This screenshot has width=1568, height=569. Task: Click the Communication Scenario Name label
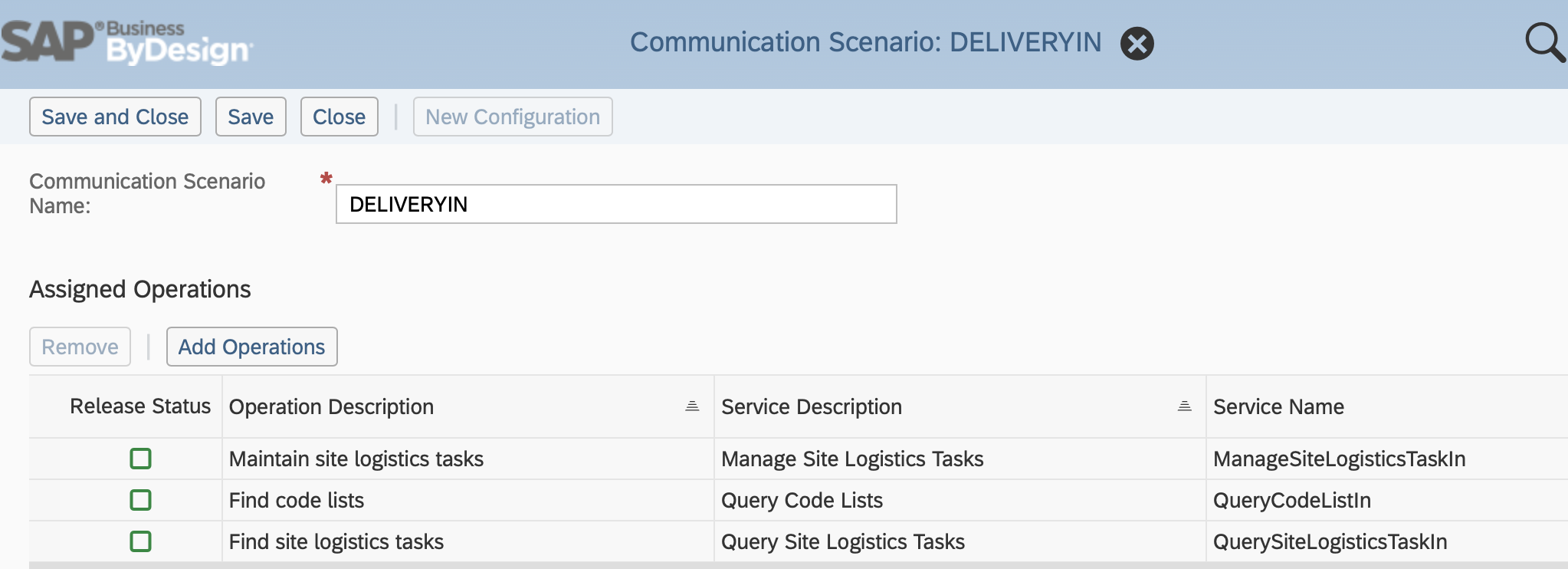(x=147, y=193)
